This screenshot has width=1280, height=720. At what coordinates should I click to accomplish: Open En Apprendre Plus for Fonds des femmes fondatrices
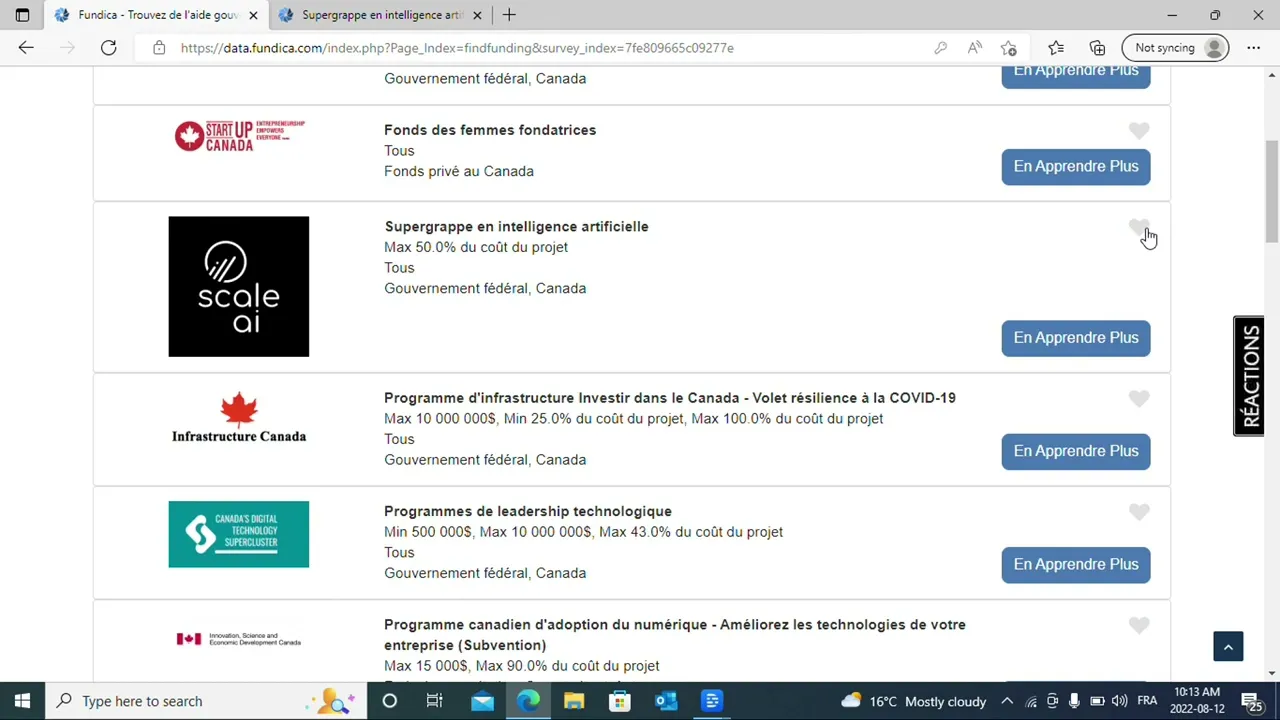1076,166
